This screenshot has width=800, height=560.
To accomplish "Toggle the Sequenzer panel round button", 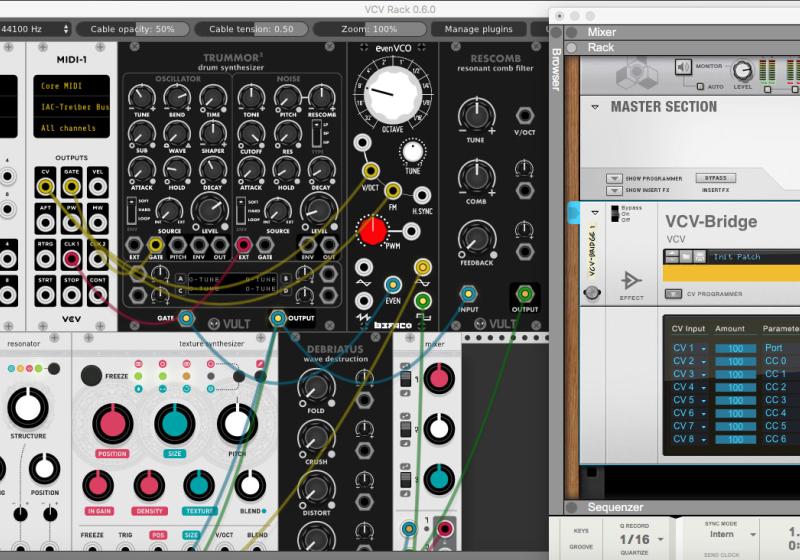I will (571, 507).
